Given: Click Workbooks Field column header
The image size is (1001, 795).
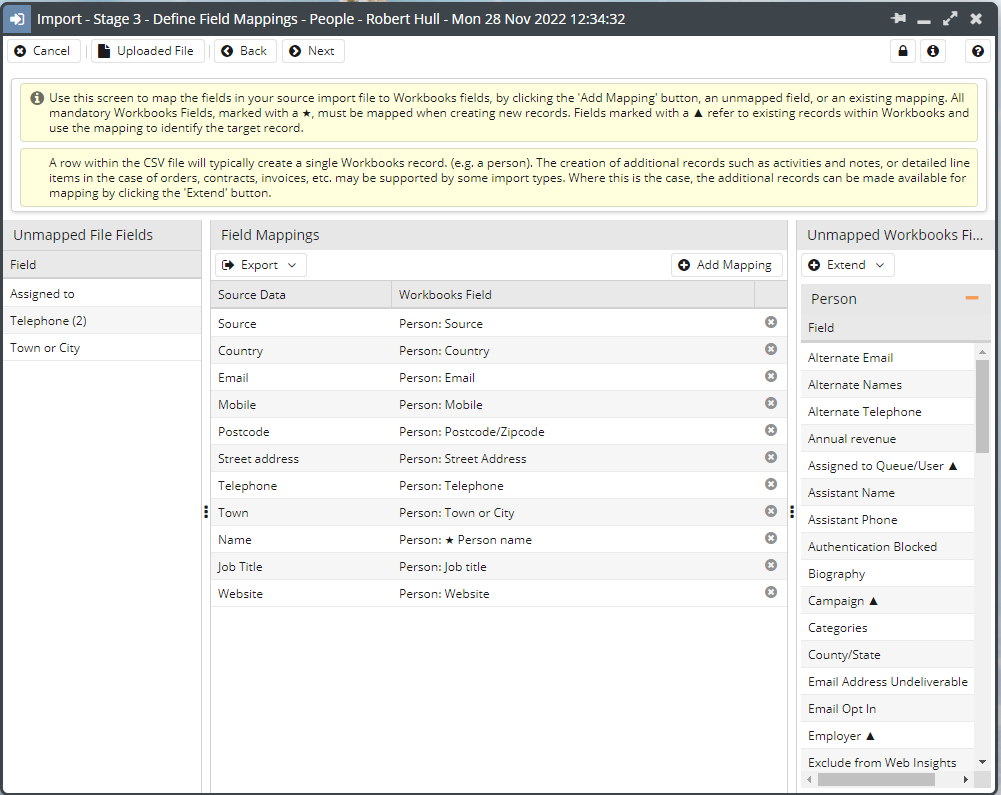Looking at the screenshot, I should [573, 294].
